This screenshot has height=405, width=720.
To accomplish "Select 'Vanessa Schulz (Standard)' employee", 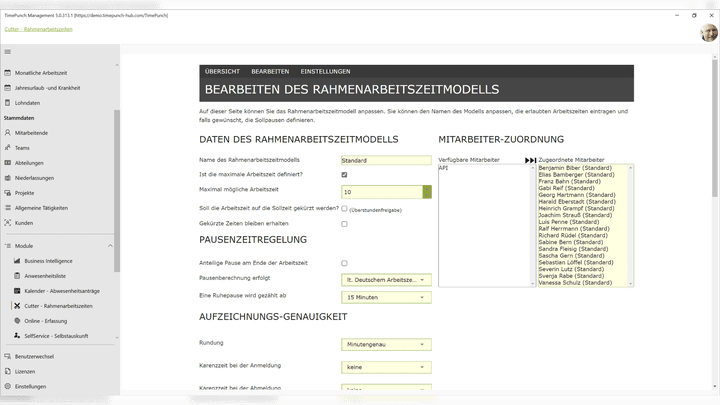I will [575, 283].
